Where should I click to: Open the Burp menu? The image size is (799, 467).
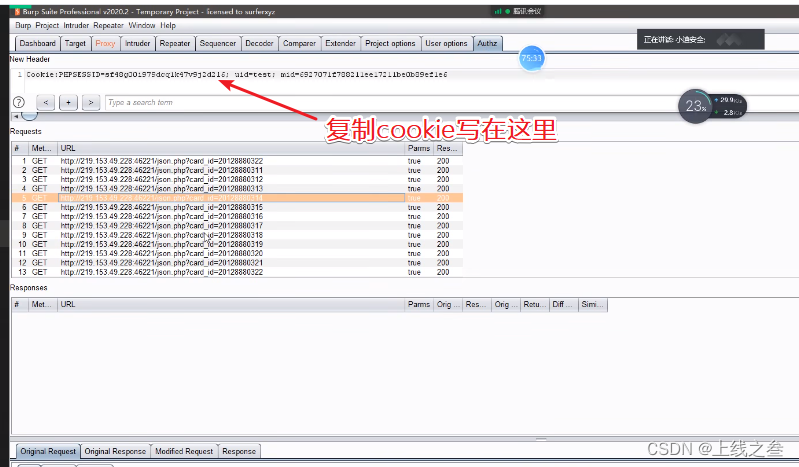[x=23, y=25]
